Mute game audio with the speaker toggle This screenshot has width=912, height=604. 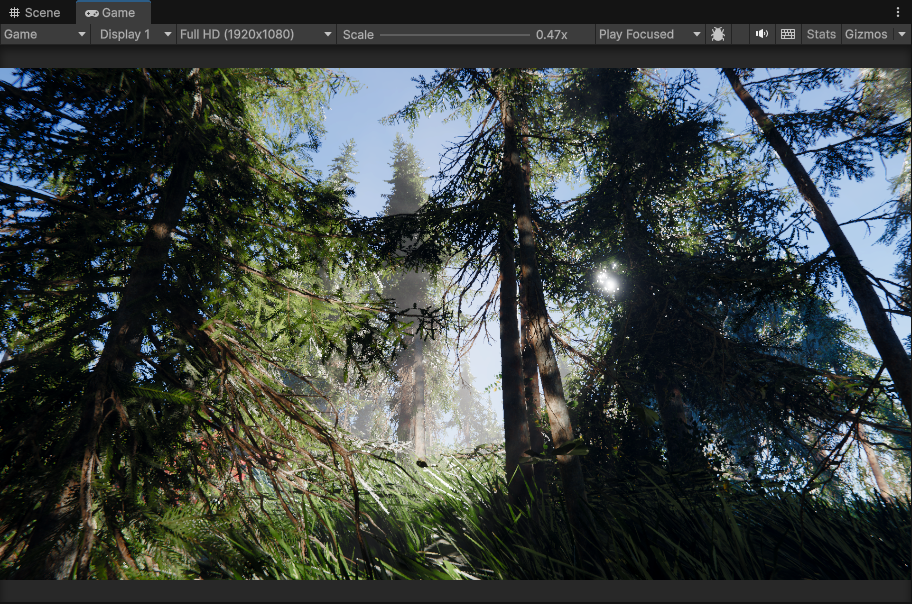[762, 34]
